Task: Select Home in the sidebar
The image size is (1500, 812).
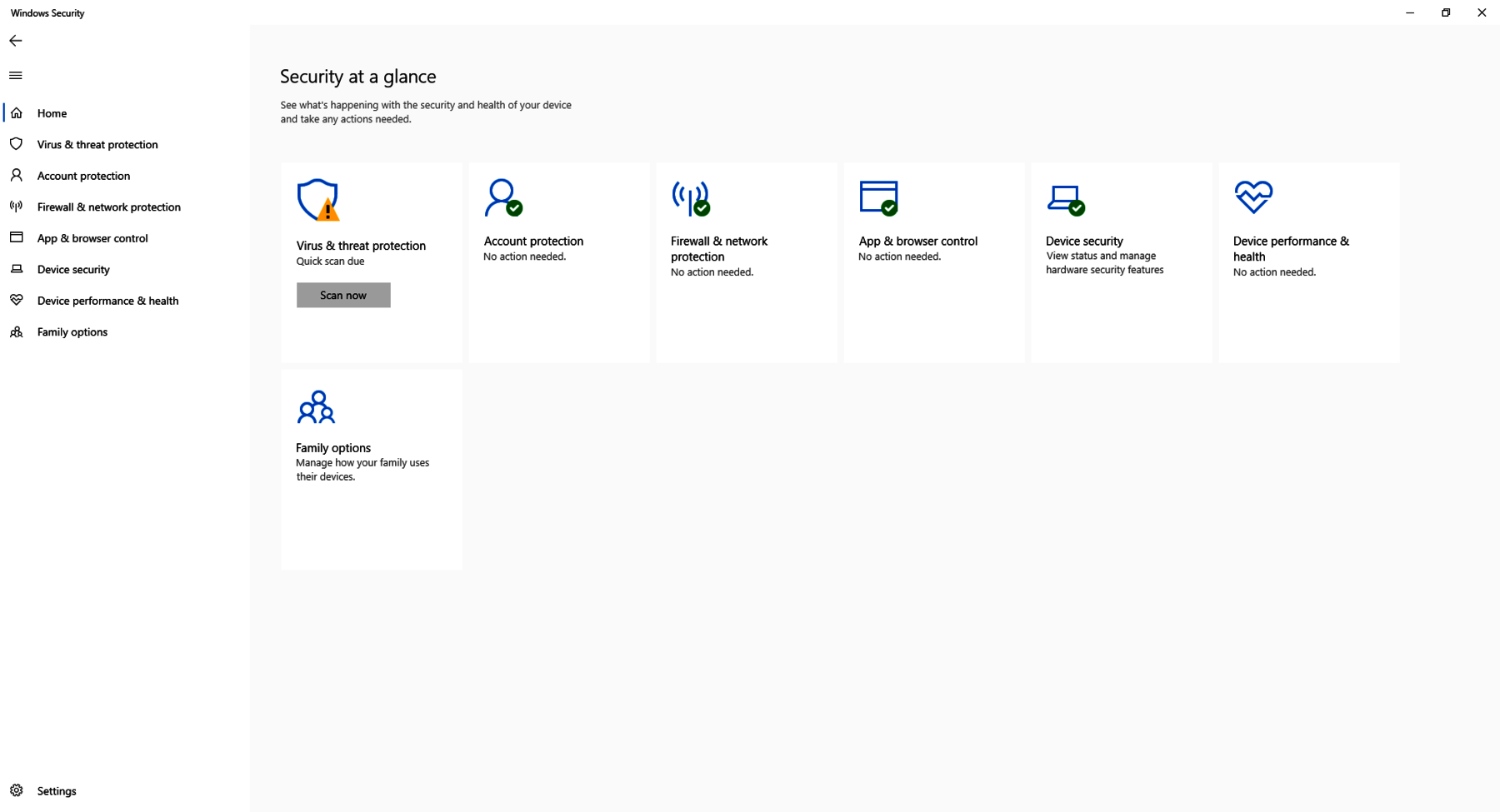Action: (52, 113)
